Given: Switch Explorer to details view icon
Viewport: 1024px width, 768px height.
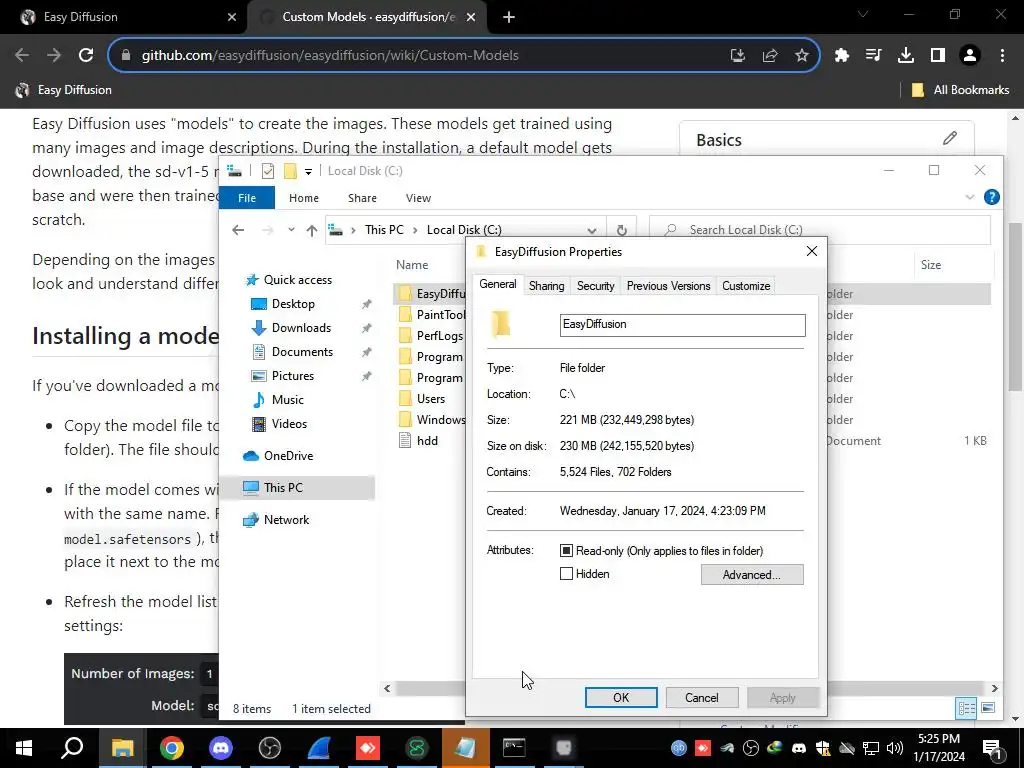Looking at the screenshot, I should [x=967, y=708].
